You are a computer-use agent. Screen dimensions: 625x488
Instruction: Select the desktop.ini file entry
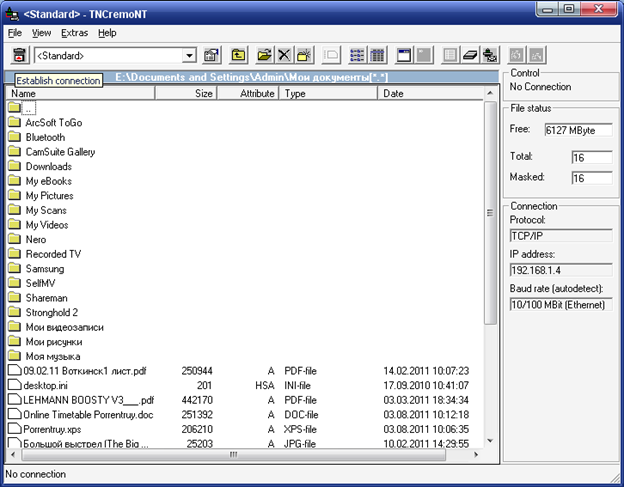46,385
